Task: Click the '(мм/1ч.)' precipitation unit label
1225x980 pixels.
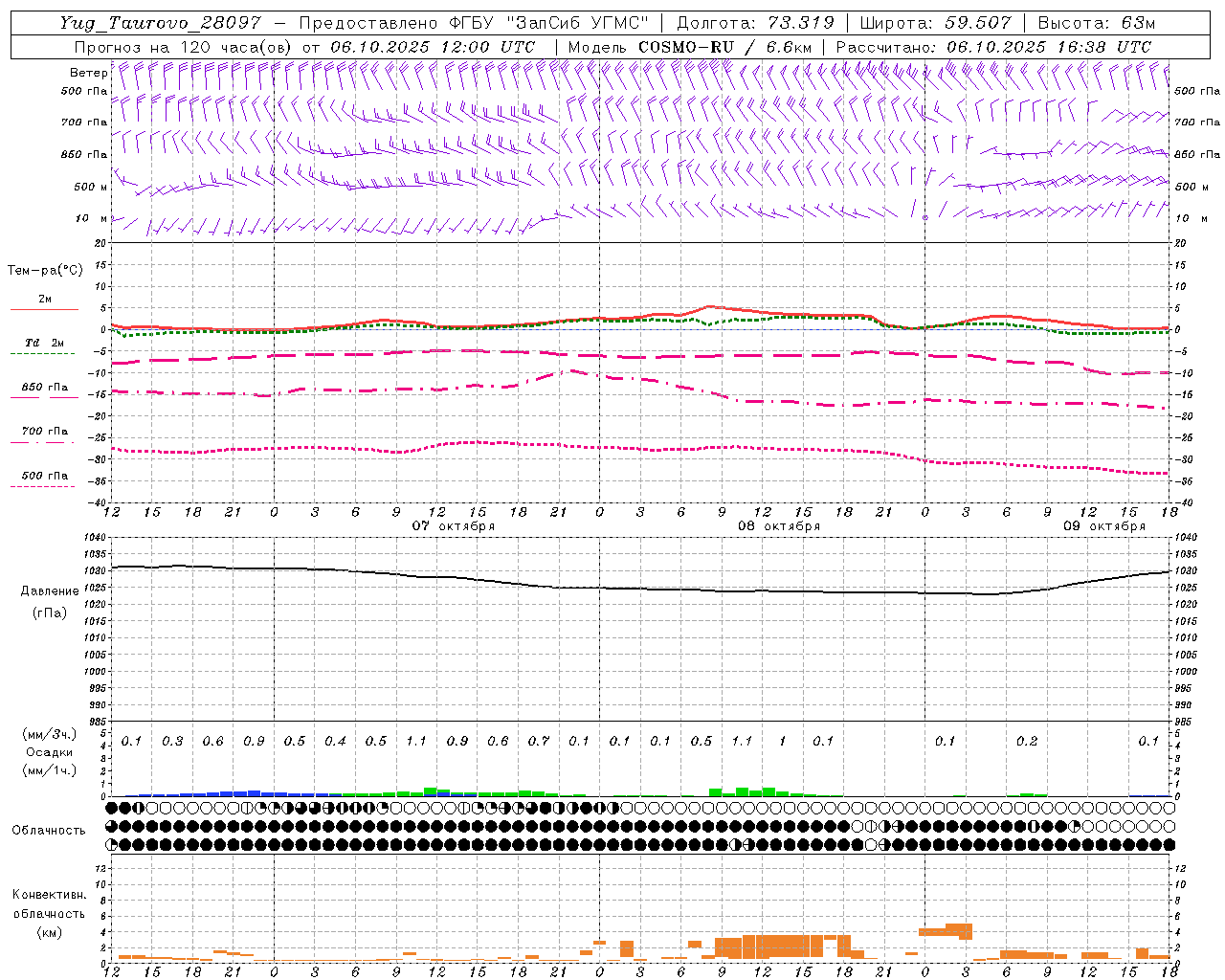Action: [50, 770]
